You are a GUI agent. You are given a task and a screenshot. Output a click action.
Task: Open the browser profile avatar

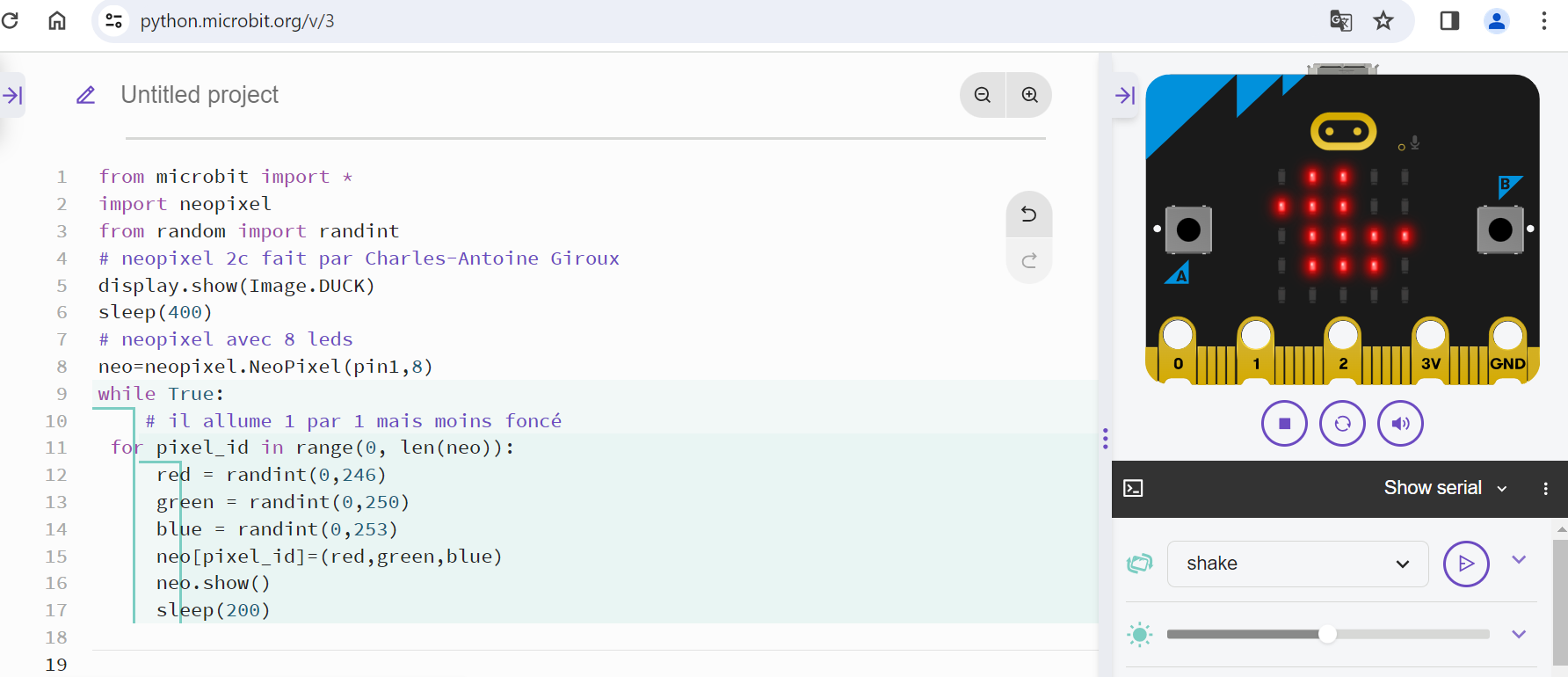[1496, 20]
